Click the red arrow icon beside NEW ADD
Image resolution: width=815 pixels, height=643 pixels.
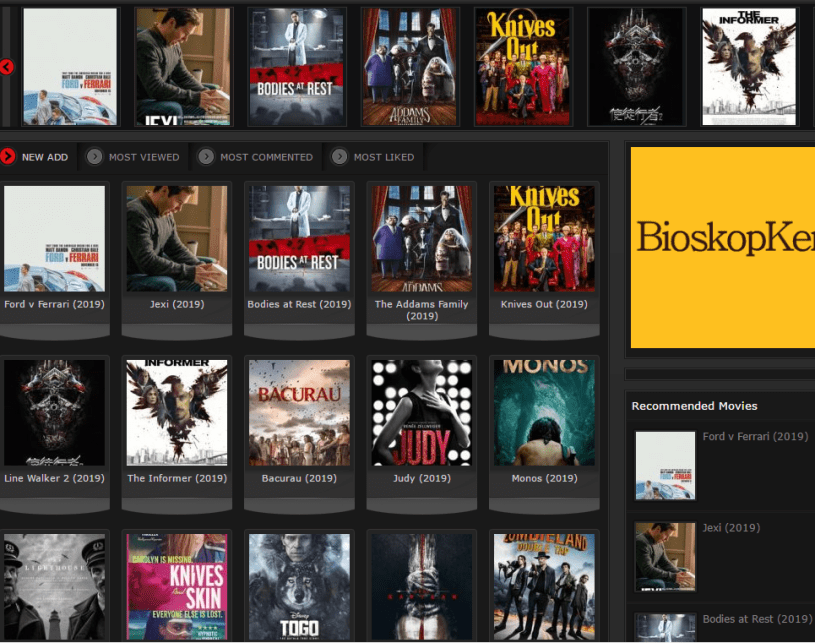pos(8,156)
